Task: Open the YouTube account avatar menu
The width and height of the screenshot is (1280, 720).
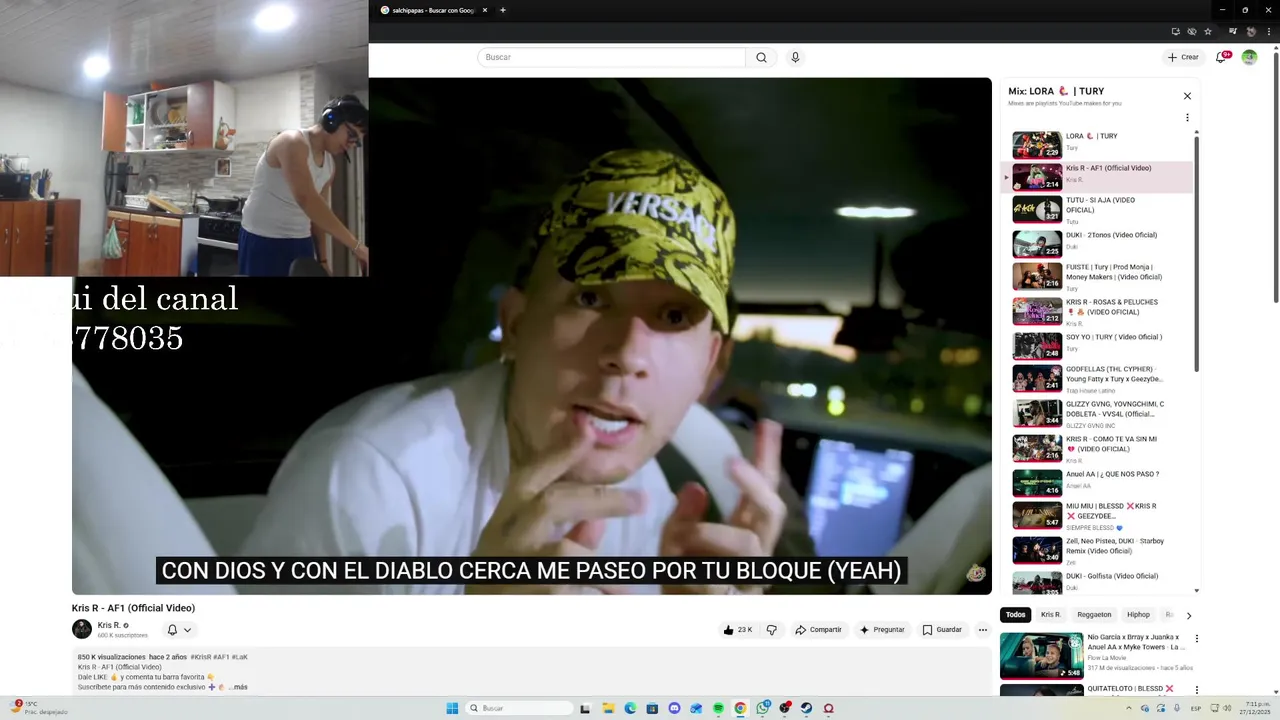Action: pyautogui.click(x=1249, y=57)
